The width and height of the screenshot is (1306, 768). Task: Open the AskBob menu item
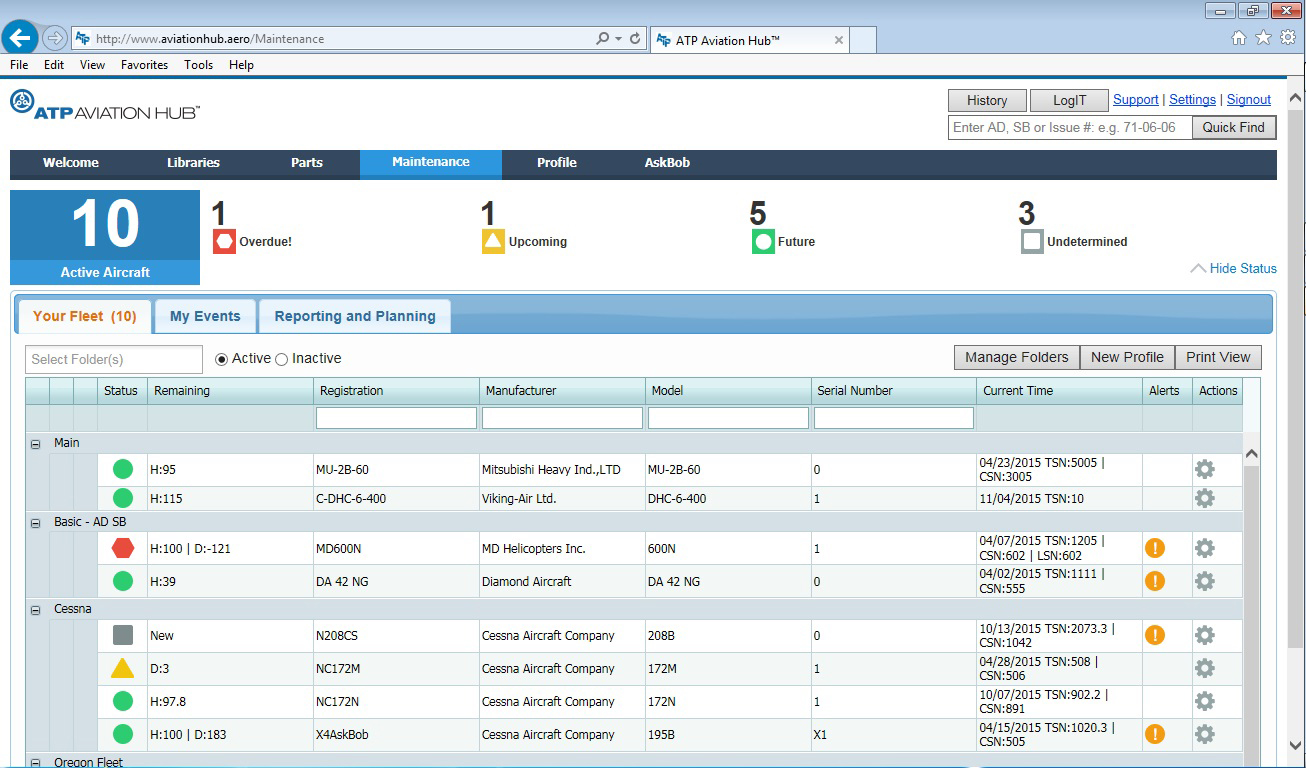coord(666,163)
